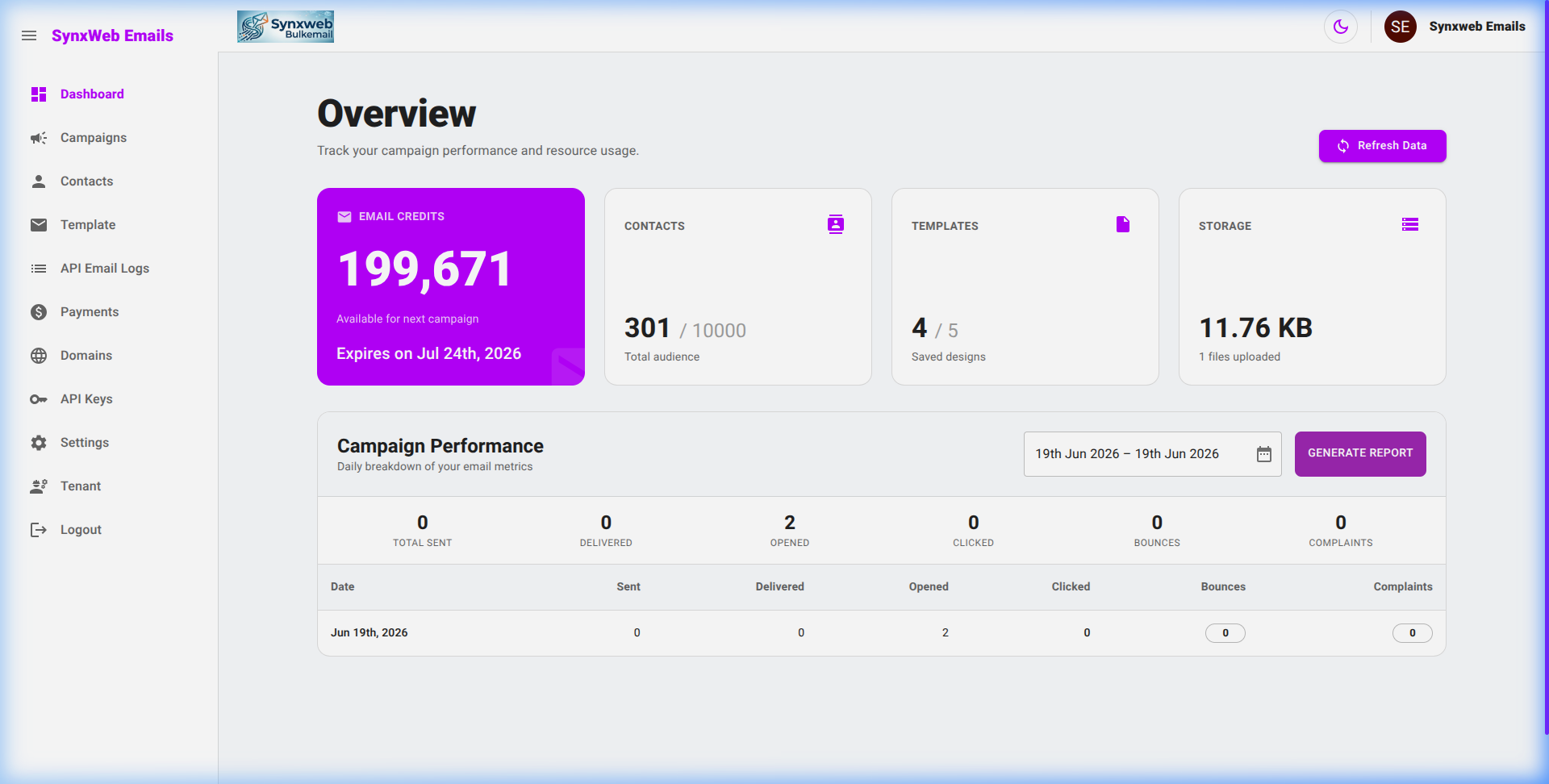1549x784 pixels.
Task: Click the SynxWeb Emails brand title
Action: [x=112, y=35]
